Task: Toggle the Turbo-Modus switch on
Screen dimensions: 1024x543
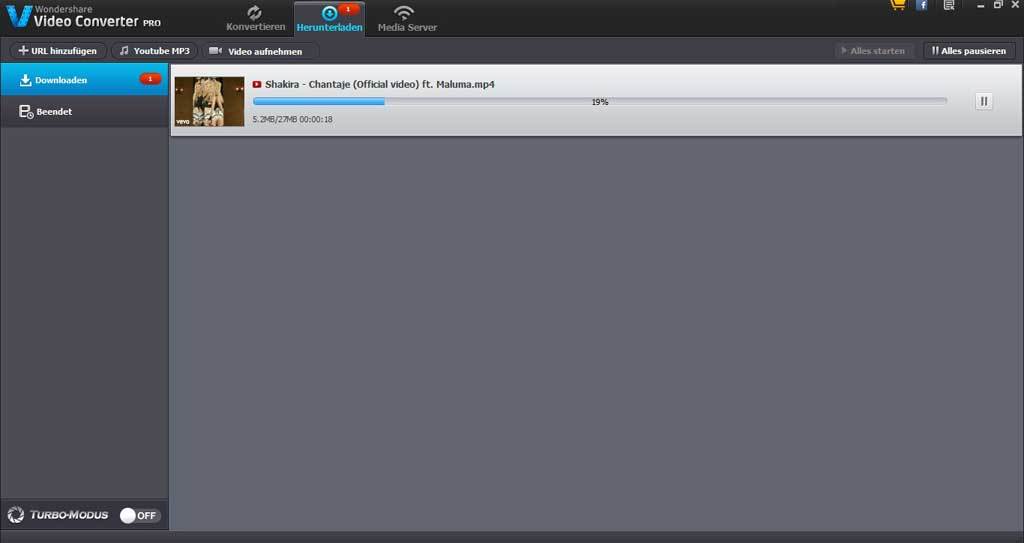Action: (140, 516)
